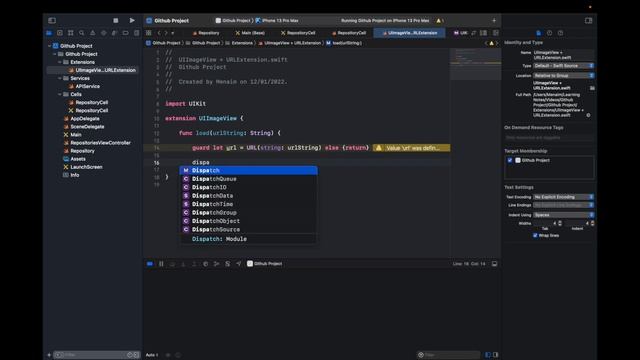Open the Environment Overrides tool
Screen dimensions: 640x360
(228, 264)
